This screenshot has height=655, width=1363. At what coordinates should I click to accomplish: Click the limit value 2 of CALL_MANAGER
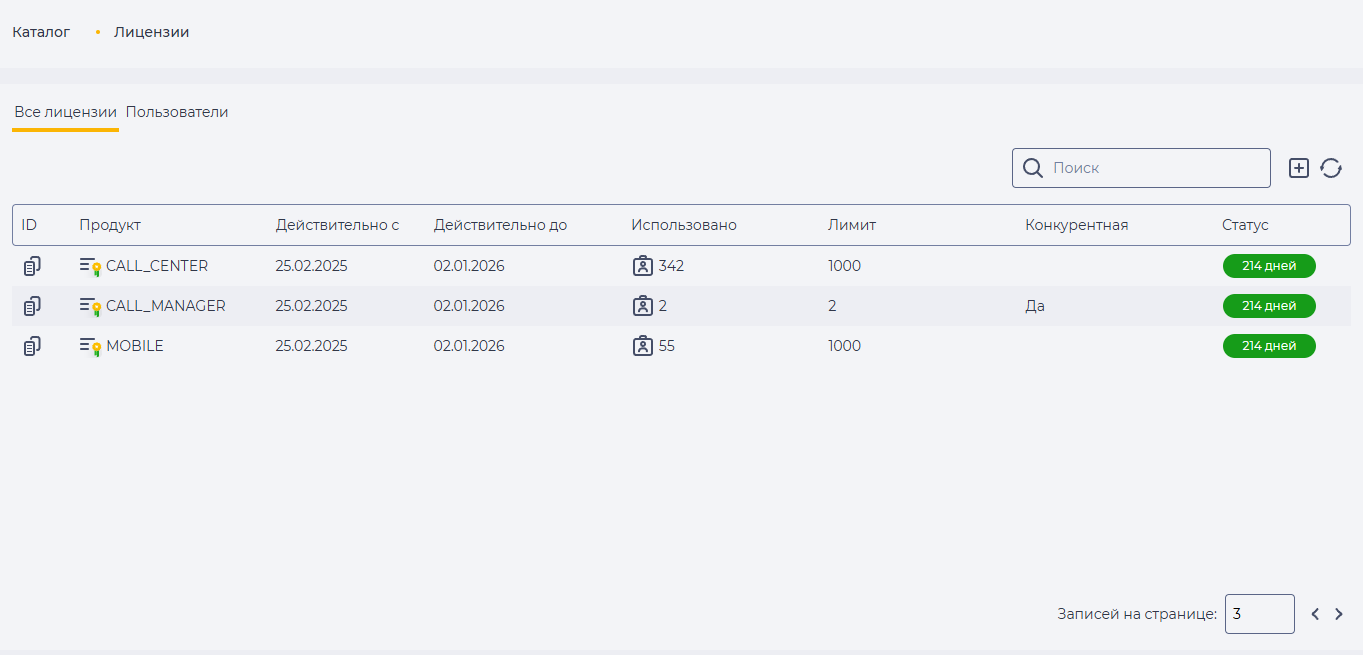pos(832,306)
